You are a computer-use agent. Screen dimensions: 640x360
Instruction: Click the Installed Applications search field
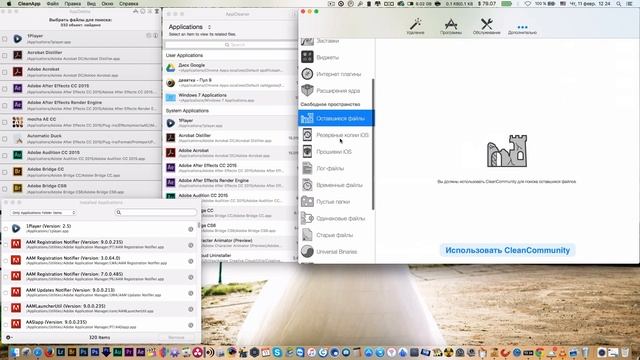pyautogui.click(x=156, y=212)
